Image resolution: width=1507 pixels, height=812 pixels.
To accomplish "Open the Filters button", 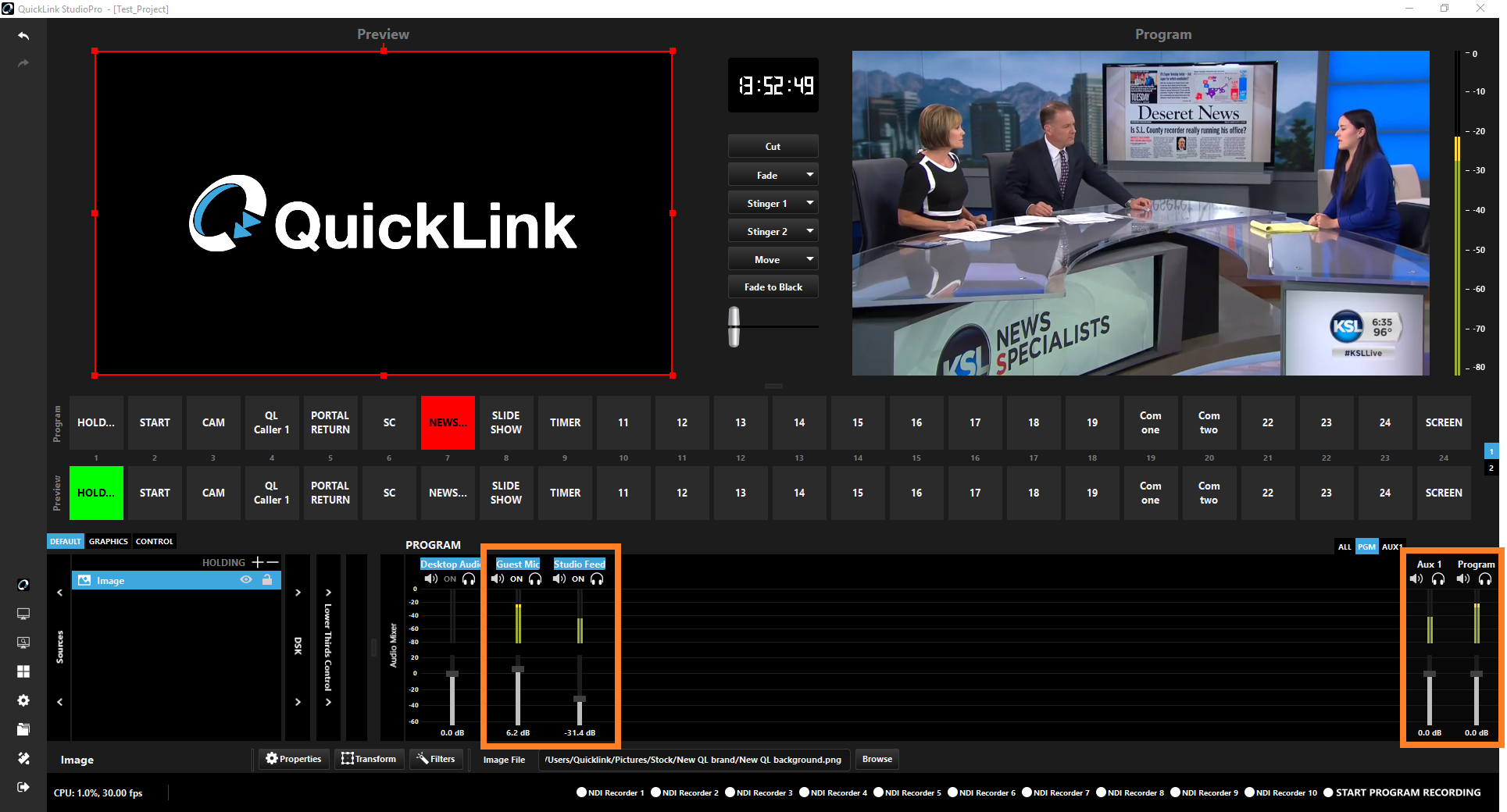I will (436, 759).
